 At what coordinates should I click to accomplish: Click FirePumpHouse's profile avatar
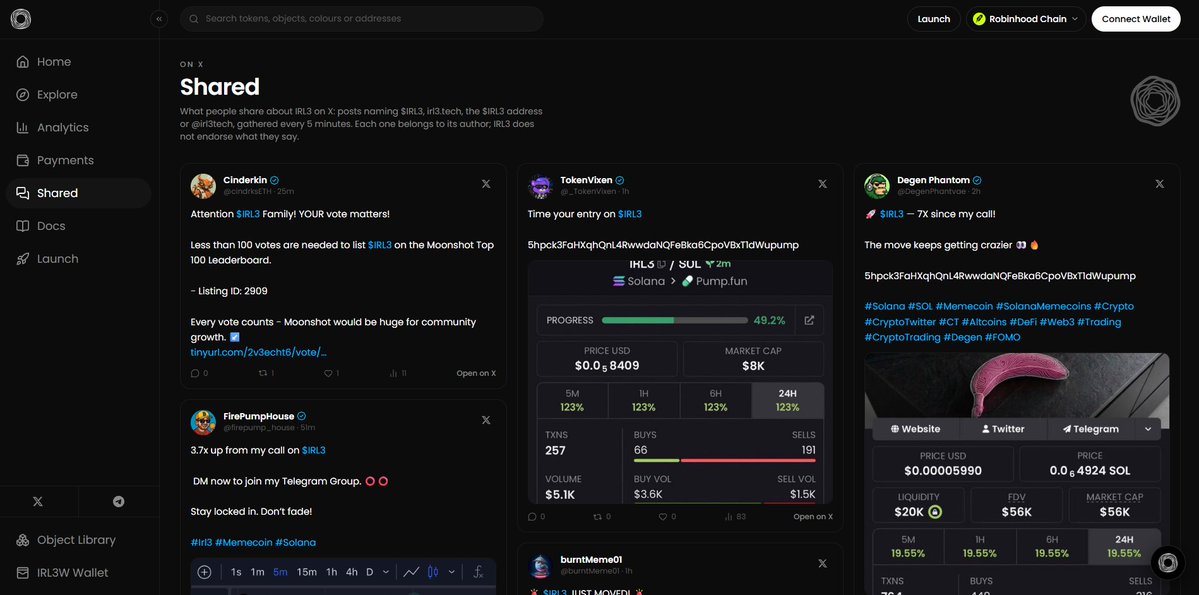(203, 422)
